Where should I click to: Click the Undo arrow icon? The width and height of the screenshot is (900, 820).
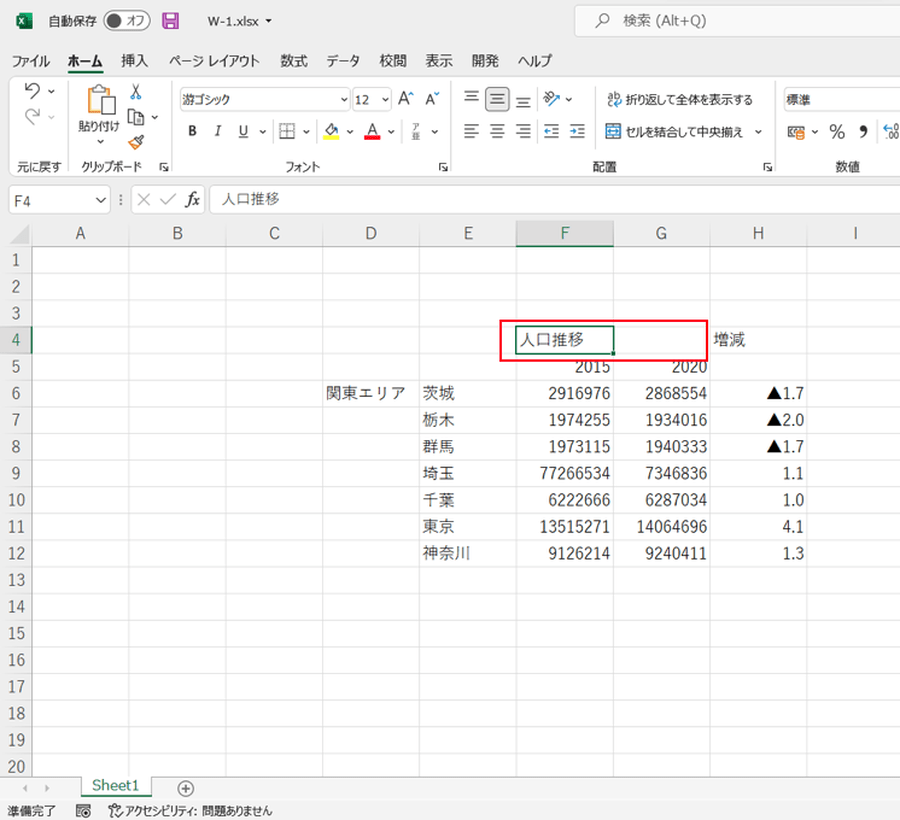click(x=32, y=92)
